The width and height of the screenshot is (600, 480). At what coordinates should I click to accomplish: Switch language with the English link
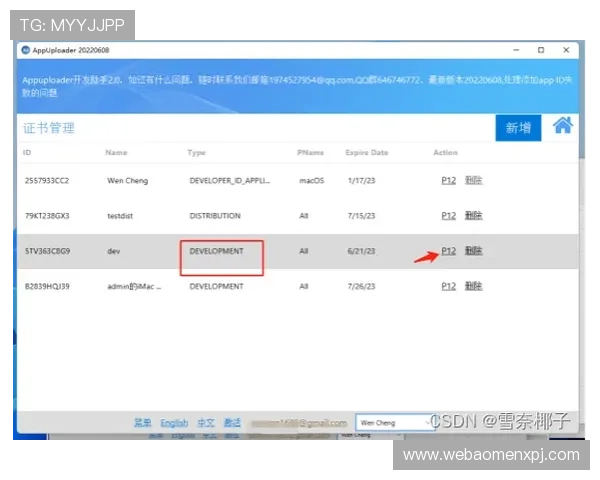174,423
